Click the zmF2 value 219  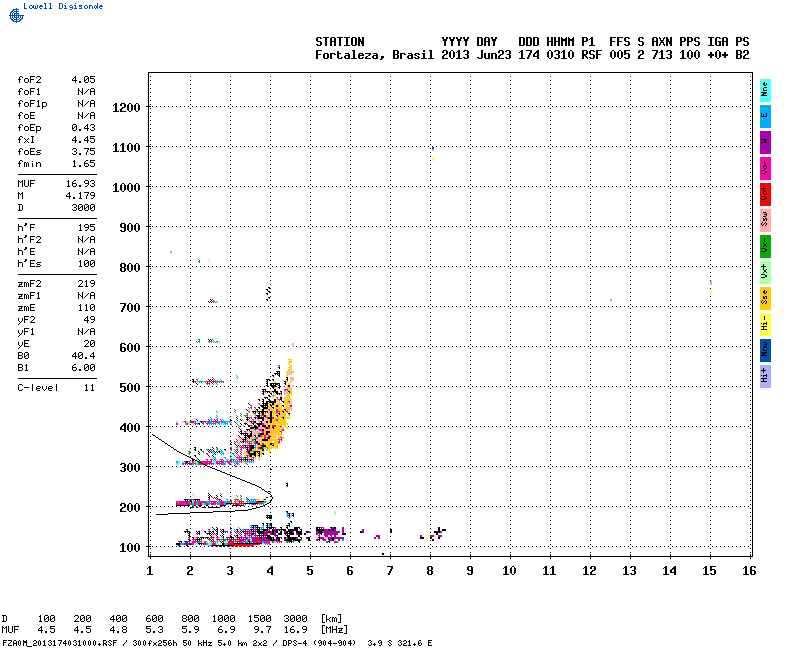point(87,284)
